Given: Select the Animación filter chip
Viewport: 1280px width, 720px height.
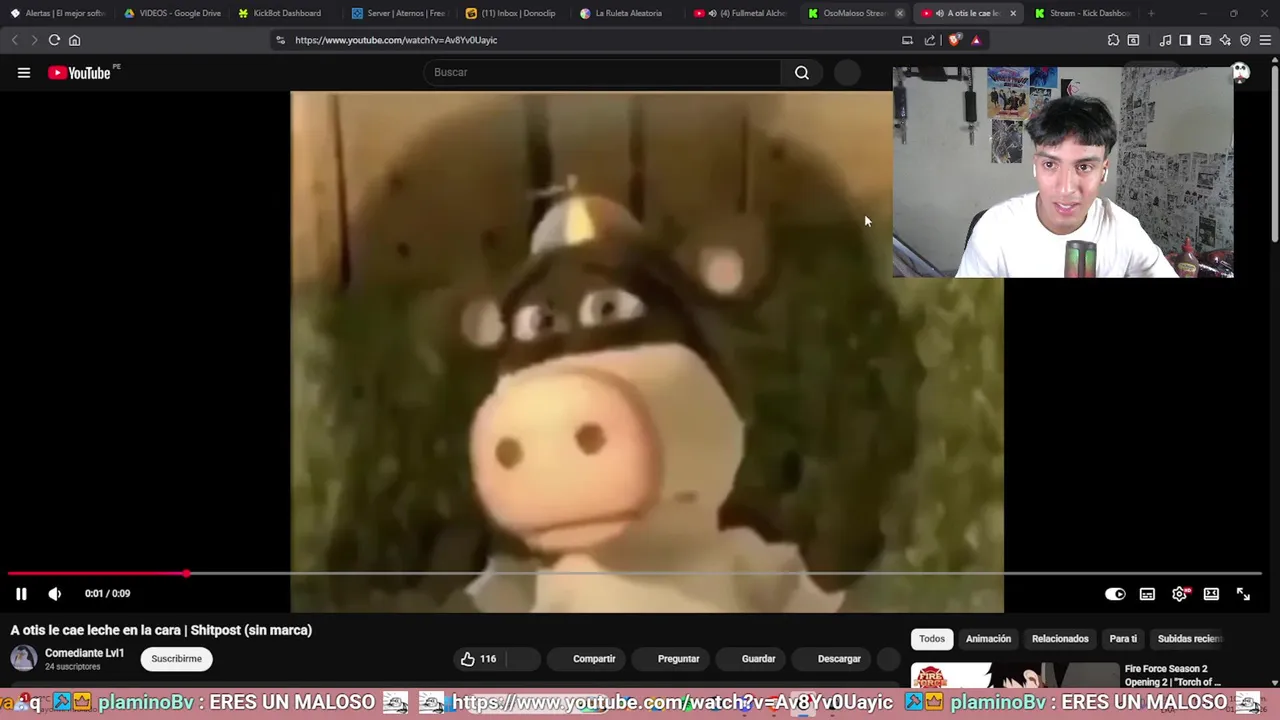Looking at the screenshot, I should pos(988,639).
